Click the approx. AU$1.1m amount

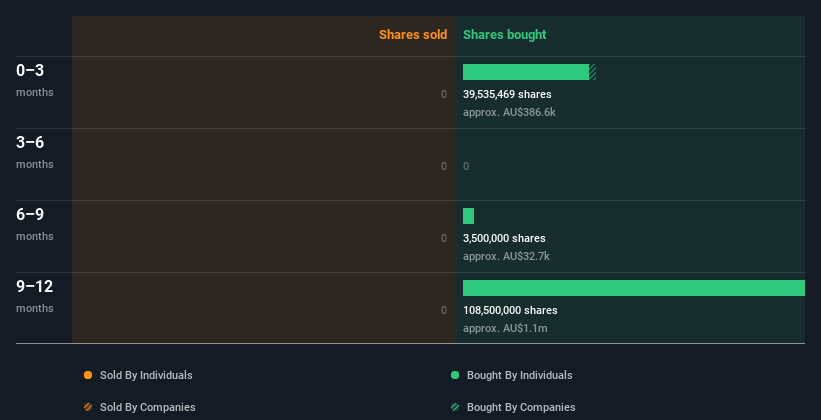505,329
